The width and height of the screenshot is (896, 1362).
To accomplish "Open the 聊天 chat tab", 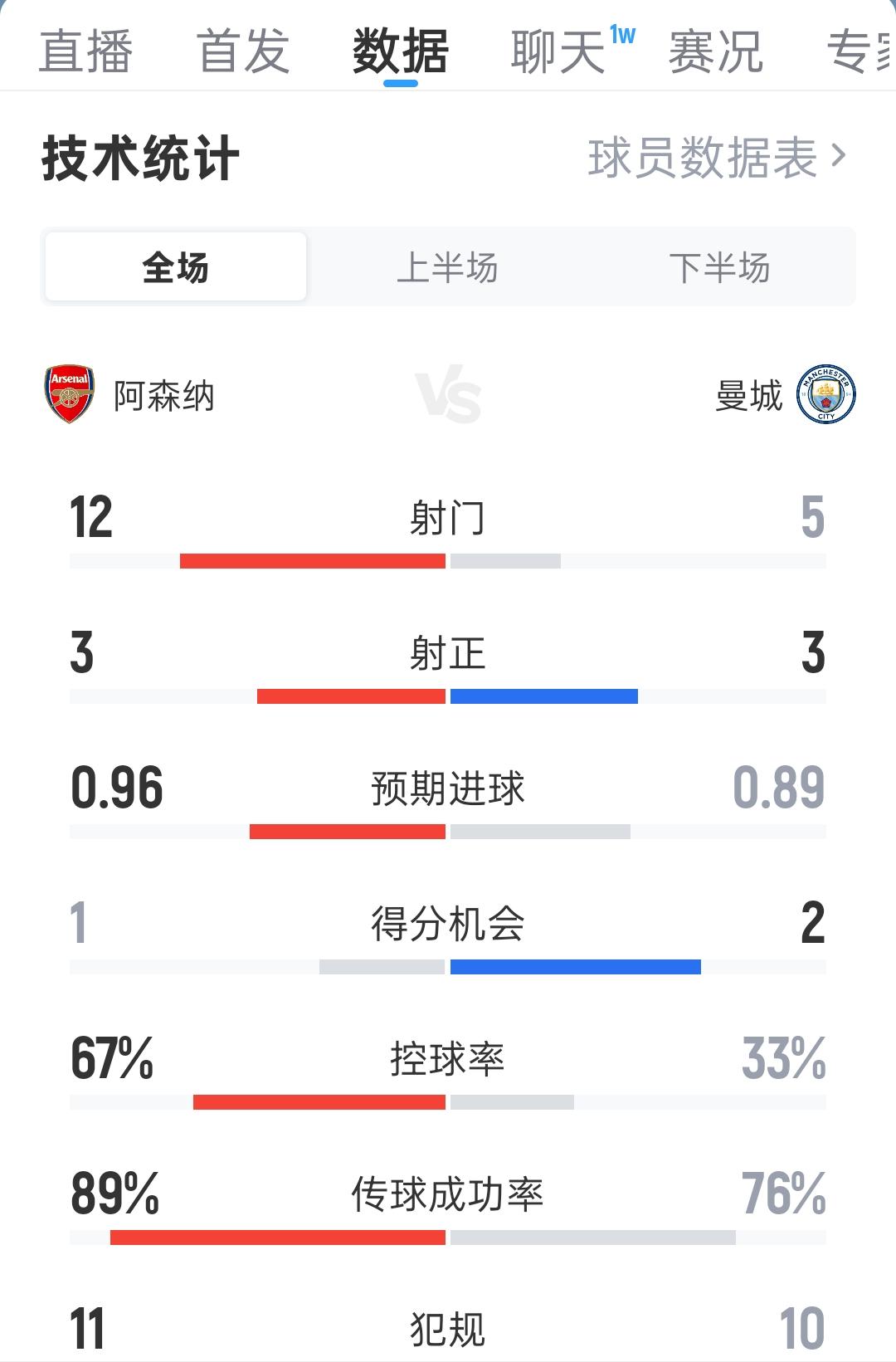I will tap(558, 51).
